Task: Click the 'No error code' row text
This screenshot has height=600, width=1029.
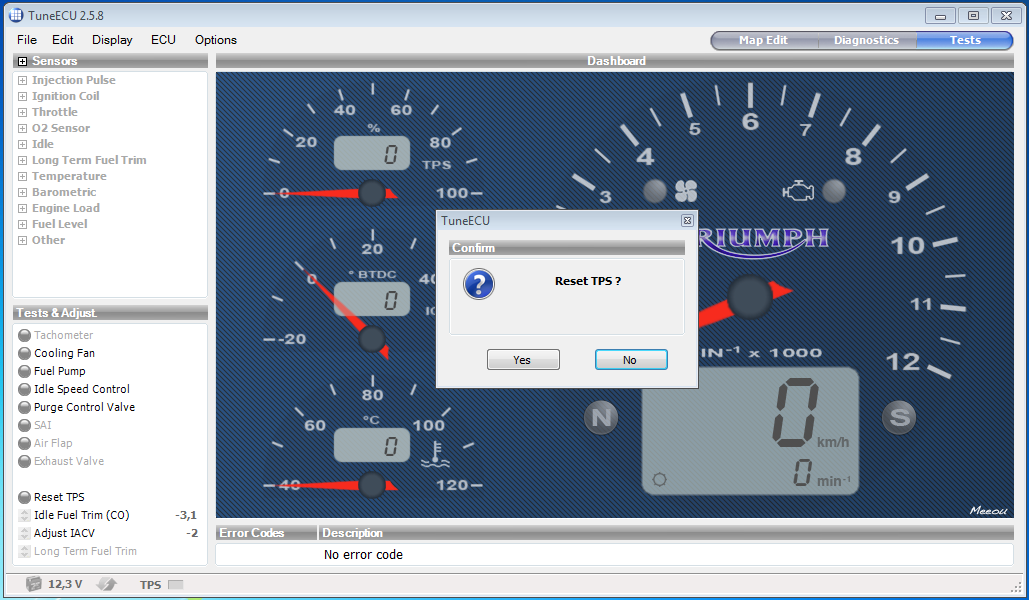Action: [363, 555]
